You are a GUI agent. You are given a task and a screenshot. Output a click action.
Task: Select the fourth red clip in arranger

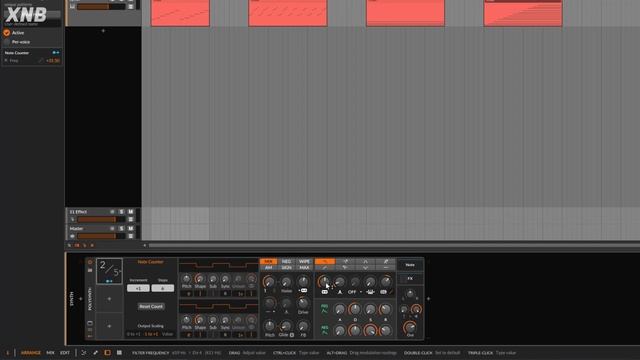(523, 13)
